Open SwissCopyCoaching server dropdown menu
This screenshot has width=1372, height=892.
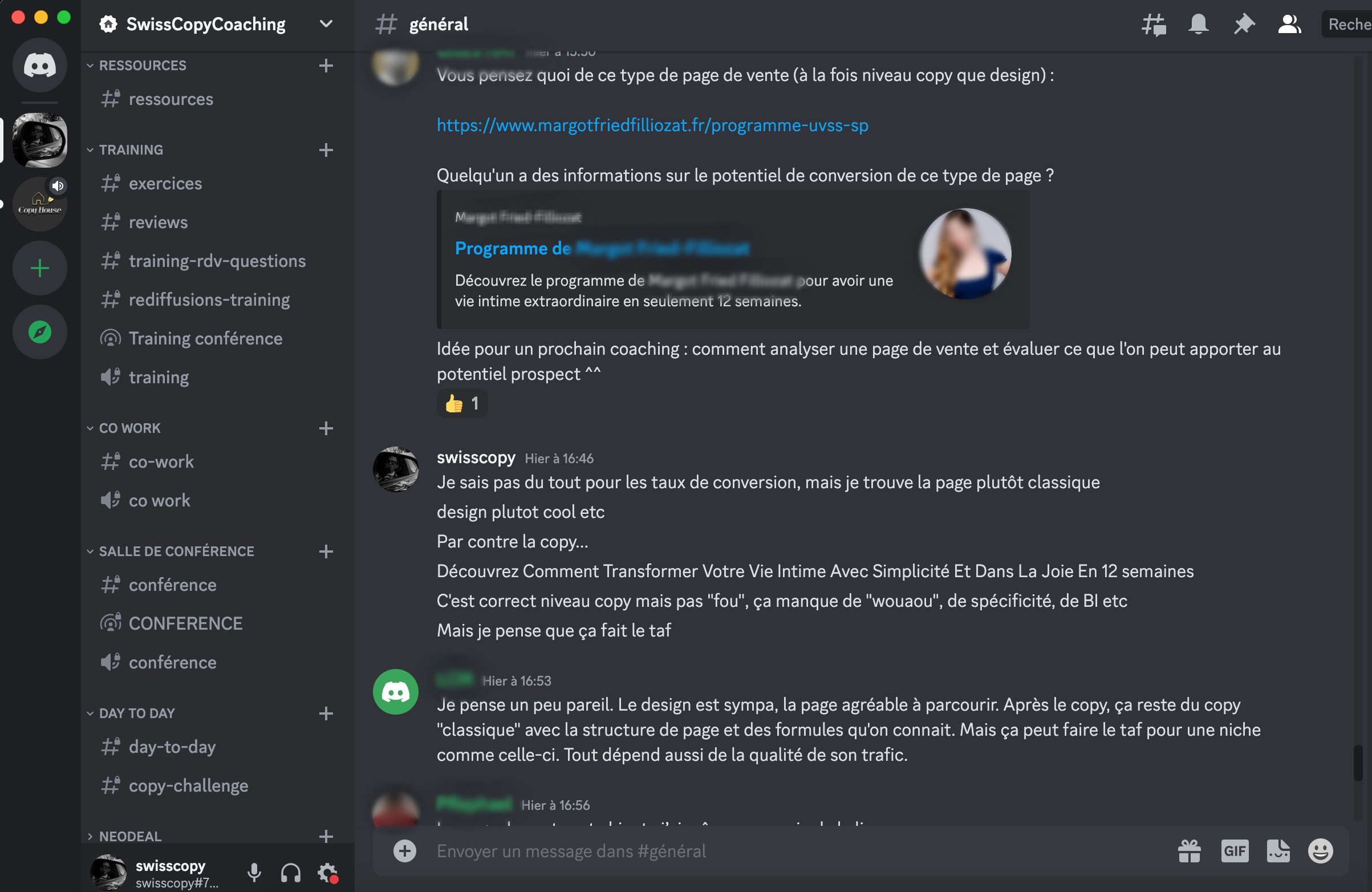point(326,24)
